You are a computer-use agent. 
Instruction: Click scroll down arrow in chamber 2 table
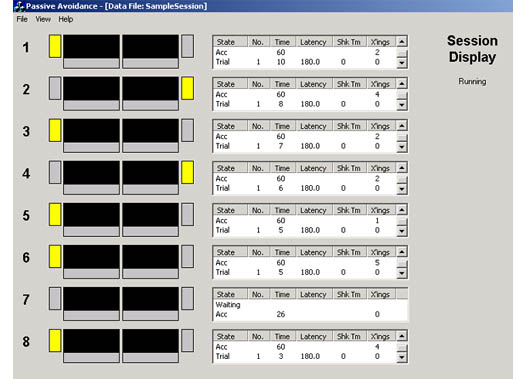point(402,105)
